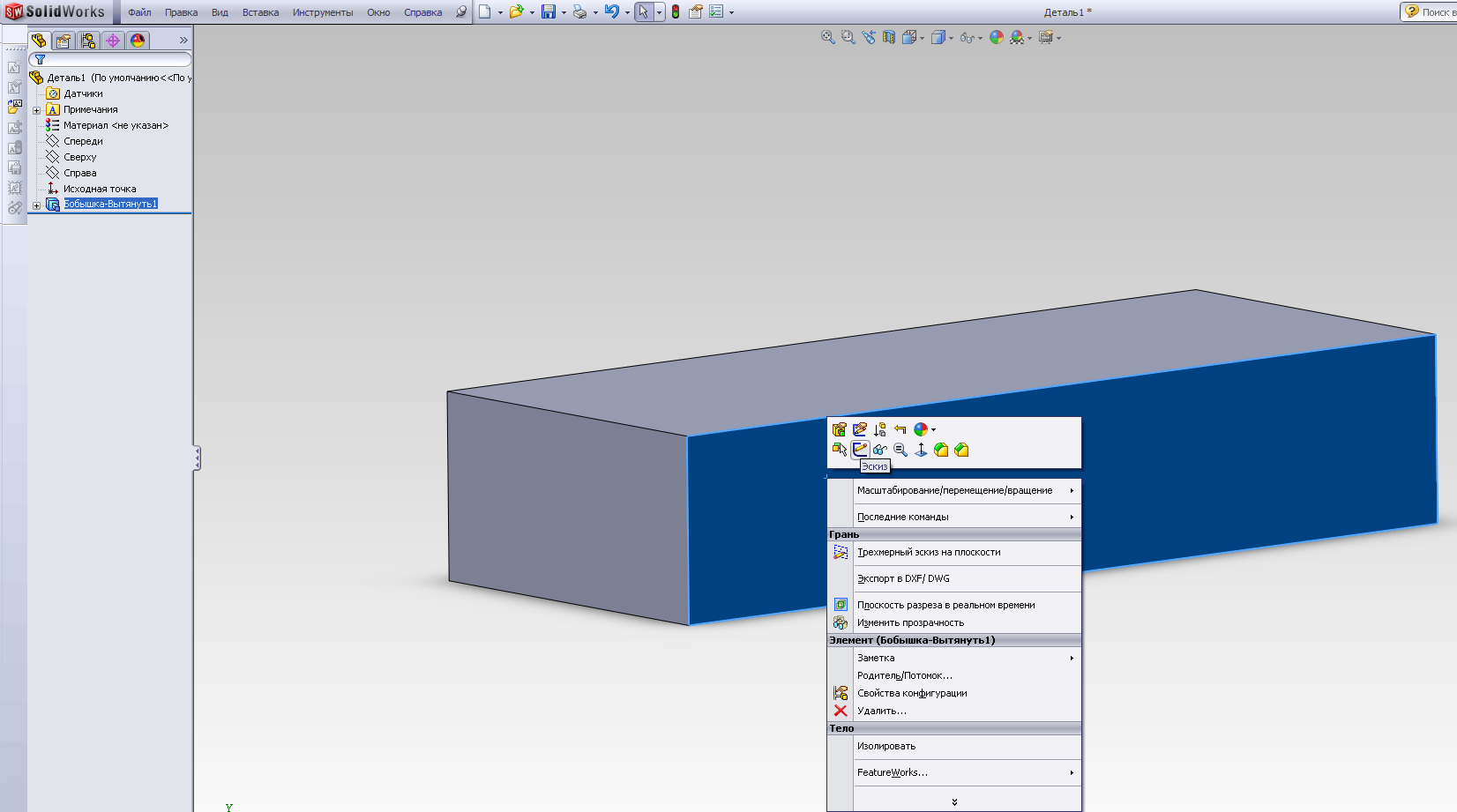1457x812 pixels.
Task: Click the Section View icon in view toolbar
Action: 889,38
